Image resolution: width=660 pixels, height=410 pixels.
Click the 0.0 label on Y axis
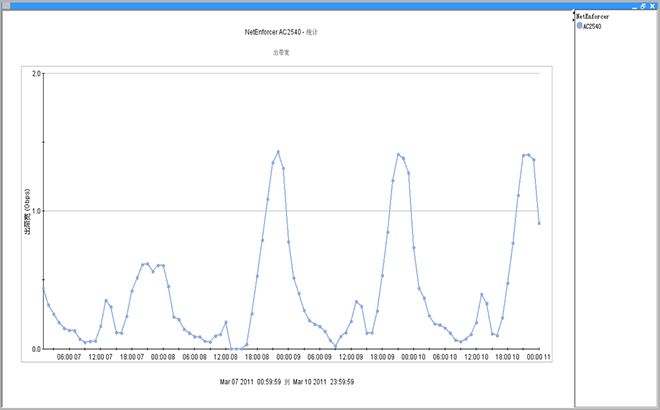36,349
